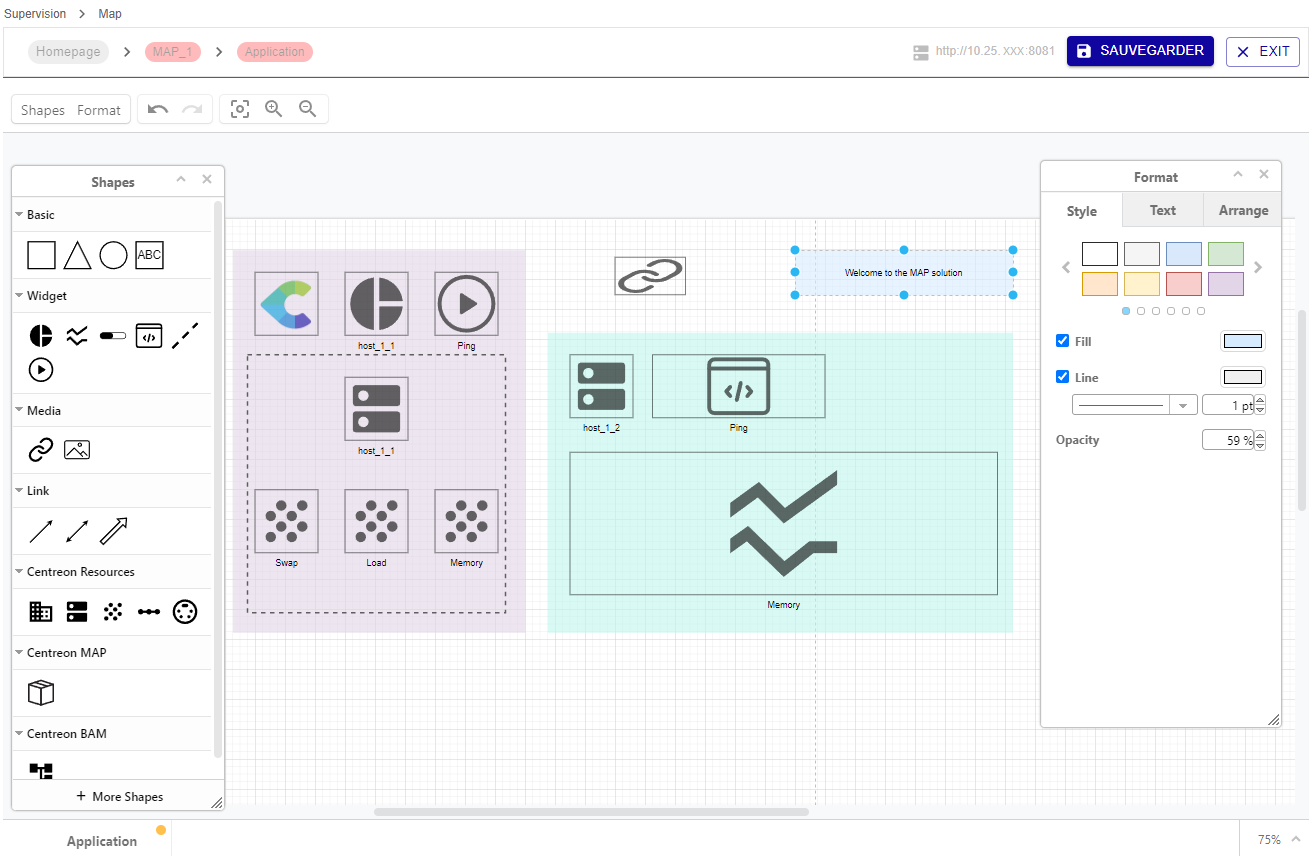Image resolution: width=1310 pixels, height=856 pixels.
Task: Select the rectangle shape in Basic
Action: [41, 255]
